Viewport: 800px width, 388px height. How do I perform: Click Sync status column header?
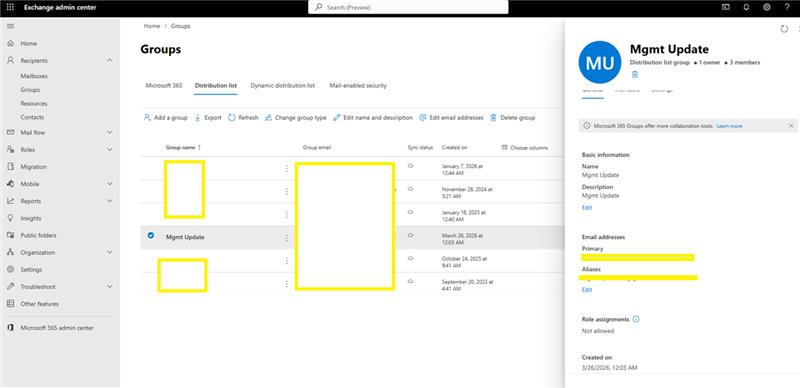420,148
